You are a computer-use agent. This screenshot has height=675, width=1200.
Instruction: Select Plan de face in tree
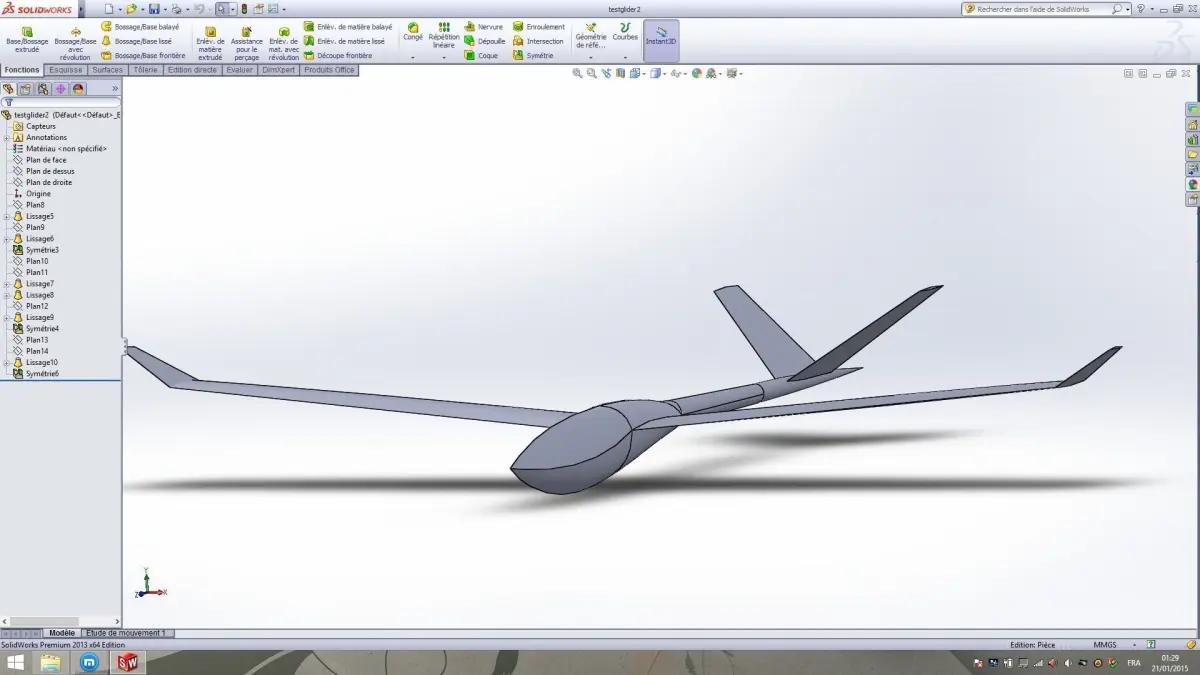point(46,160)
